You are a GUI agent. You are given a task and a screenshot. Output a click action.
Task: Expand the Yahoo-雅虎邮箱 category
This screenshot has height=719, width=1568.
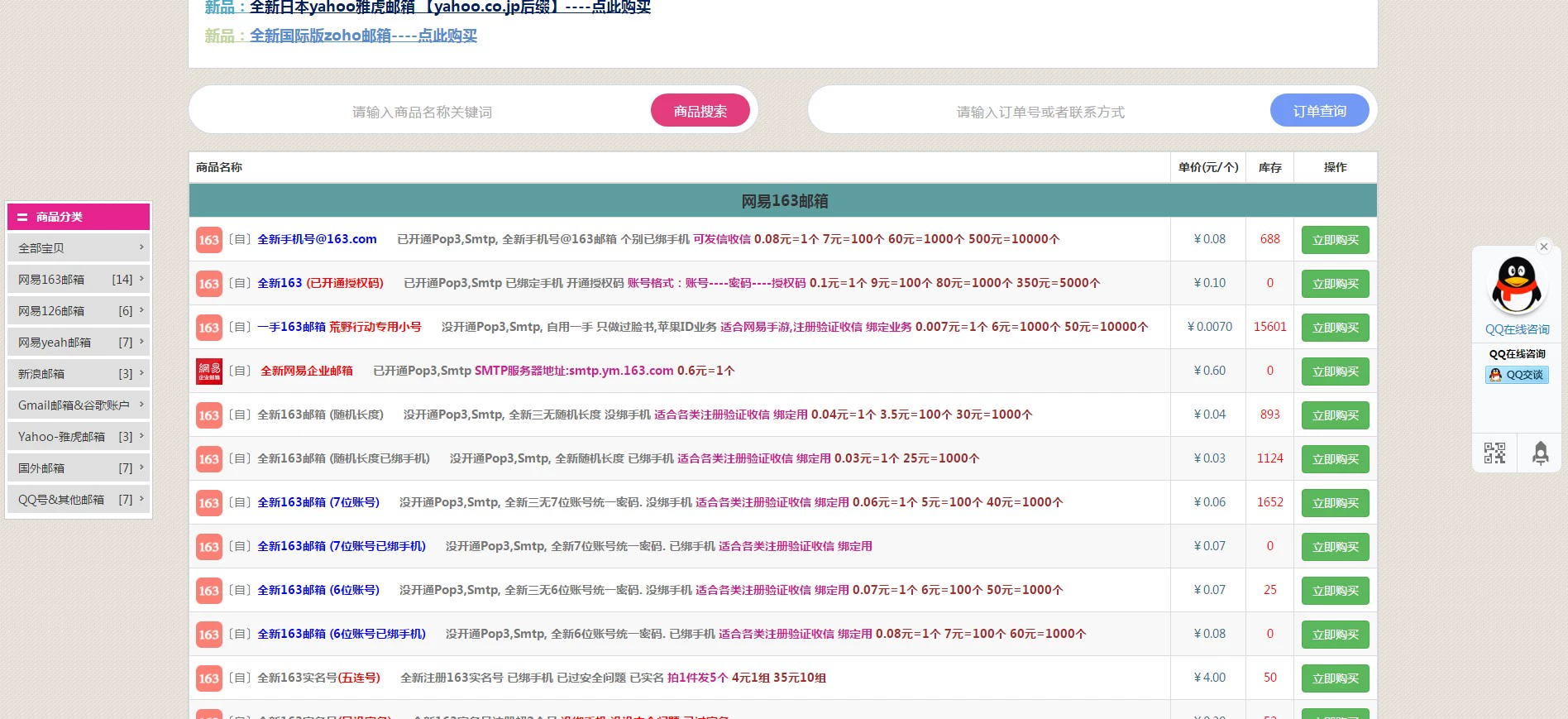79,437
